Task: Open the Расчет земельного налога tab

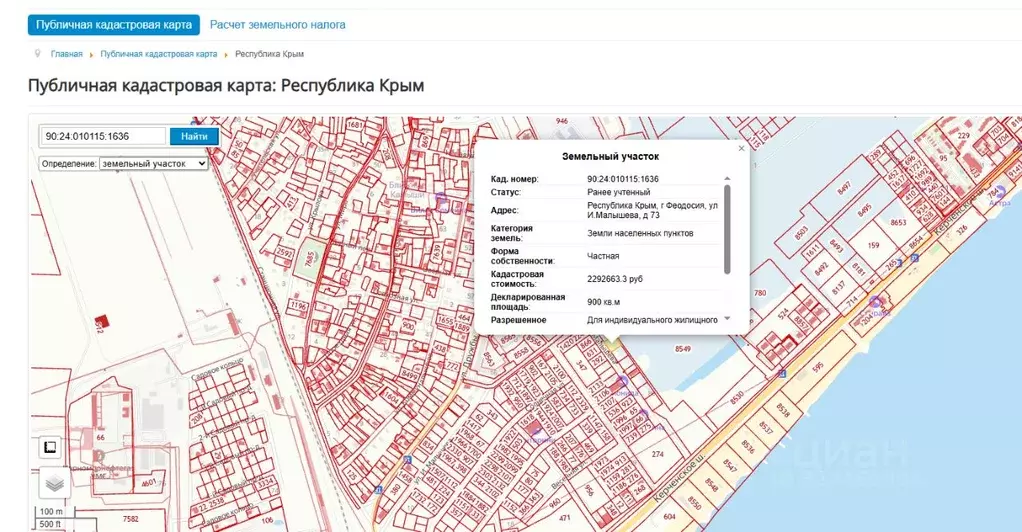Action: coord(278,25)
